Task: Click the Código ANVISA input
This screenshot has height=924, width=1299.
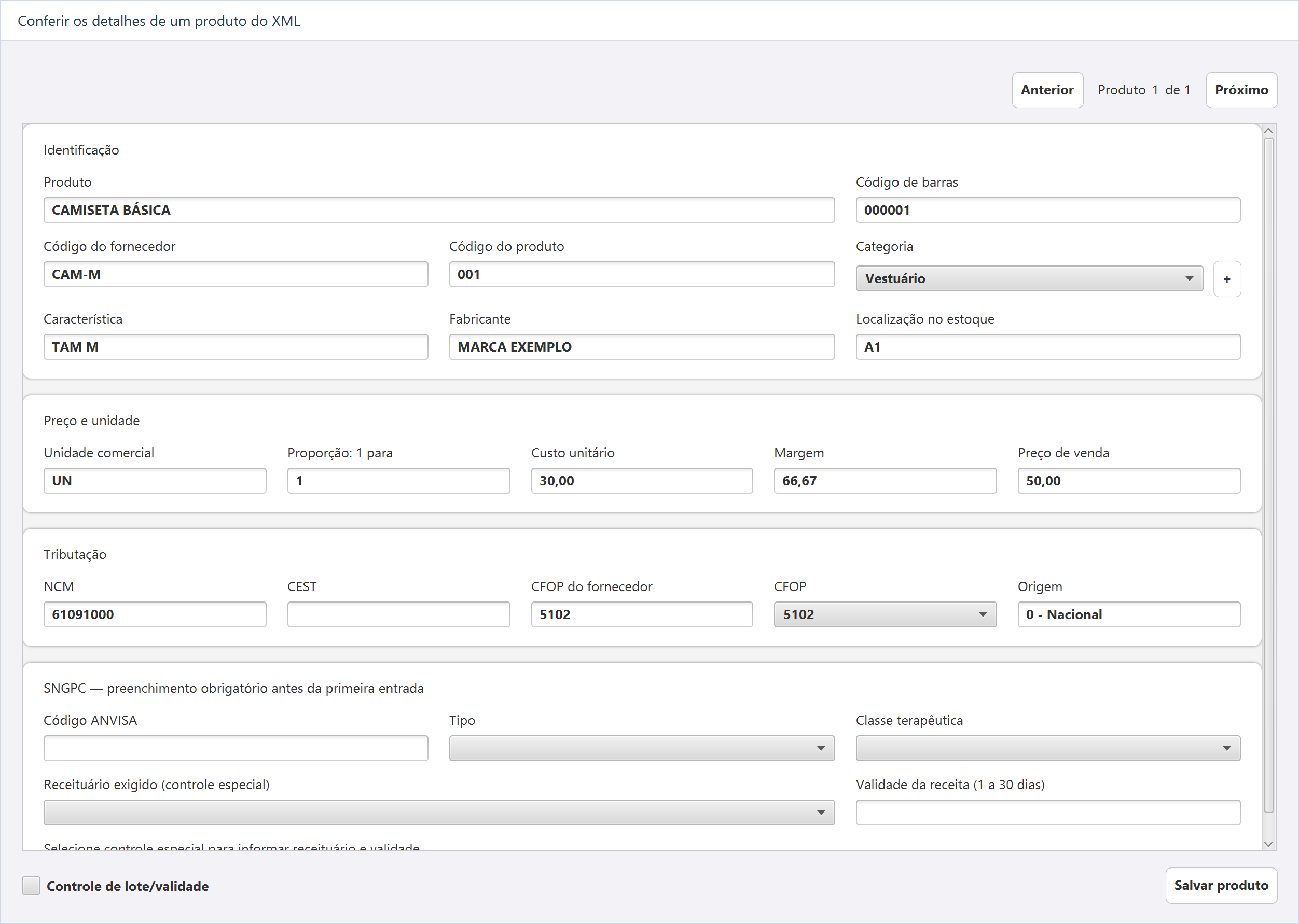Action: (x=236, y=748)
